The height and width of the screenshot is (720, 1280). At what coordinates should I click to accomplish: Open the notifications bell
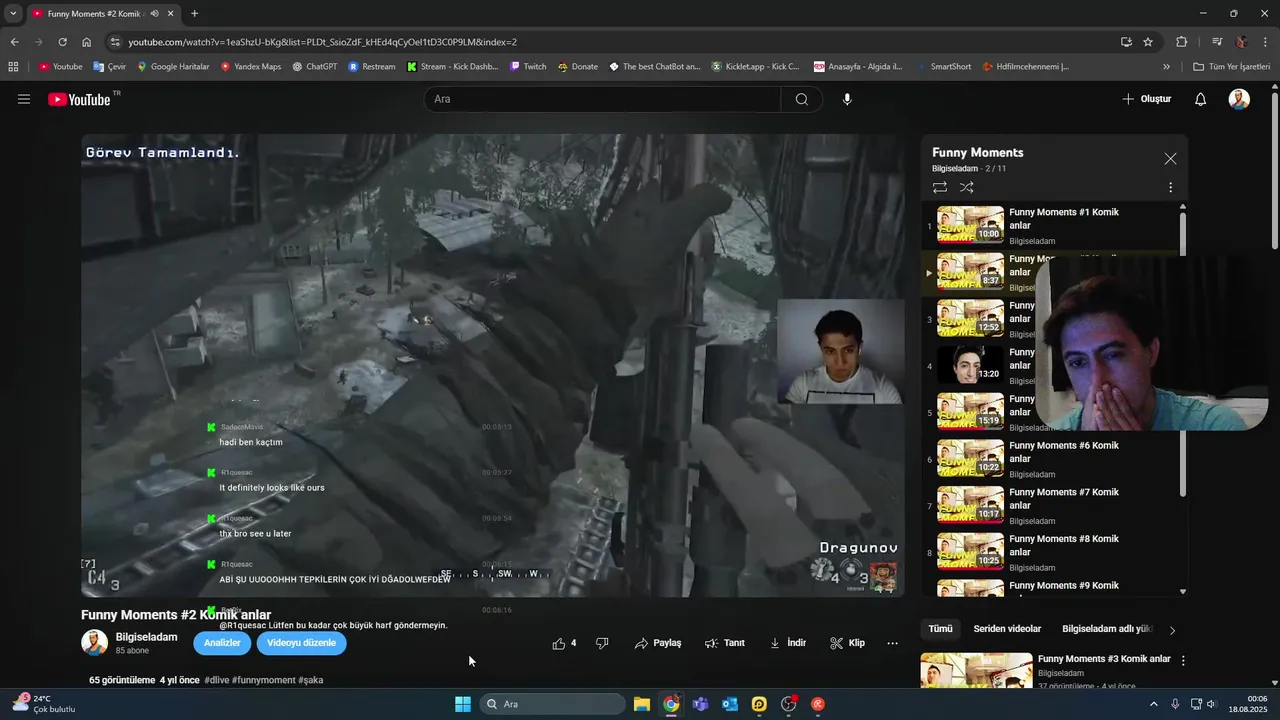click(1201, 99)
